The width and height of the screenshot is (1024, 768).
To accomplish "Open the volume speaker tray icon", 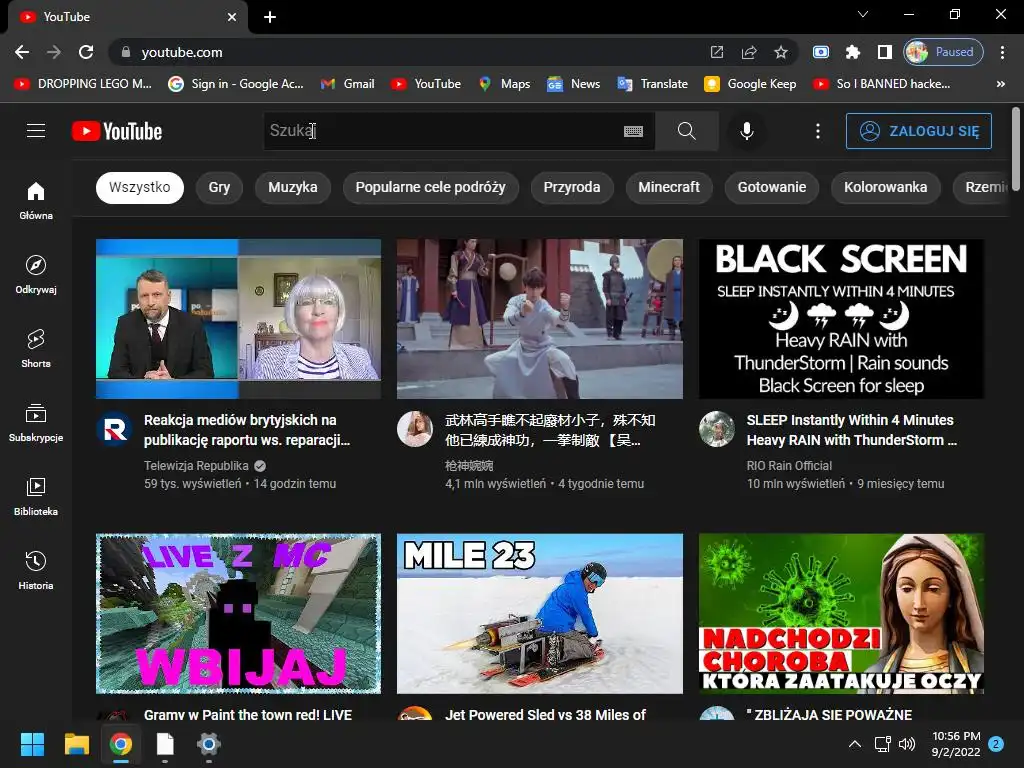I will 906,744.
